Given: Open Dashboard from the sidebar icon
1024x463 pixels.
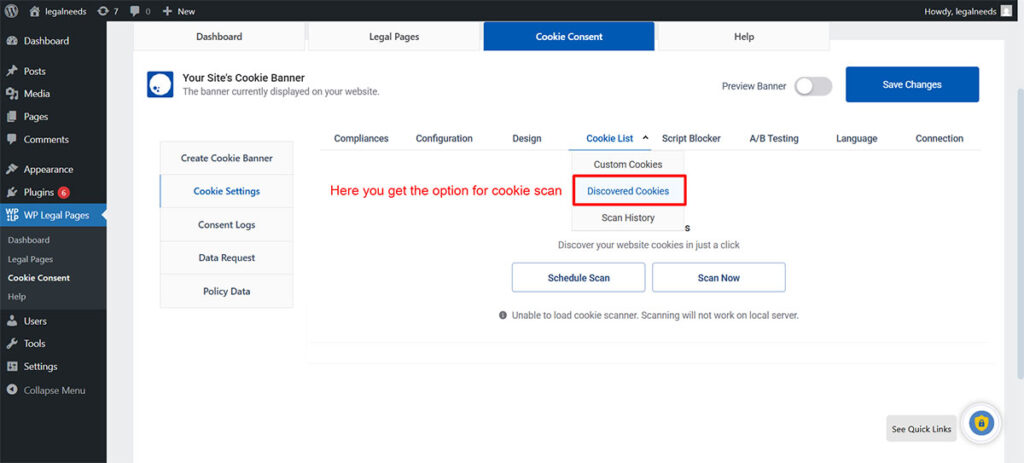Looking at the screenshot, I should click(12, 40).
